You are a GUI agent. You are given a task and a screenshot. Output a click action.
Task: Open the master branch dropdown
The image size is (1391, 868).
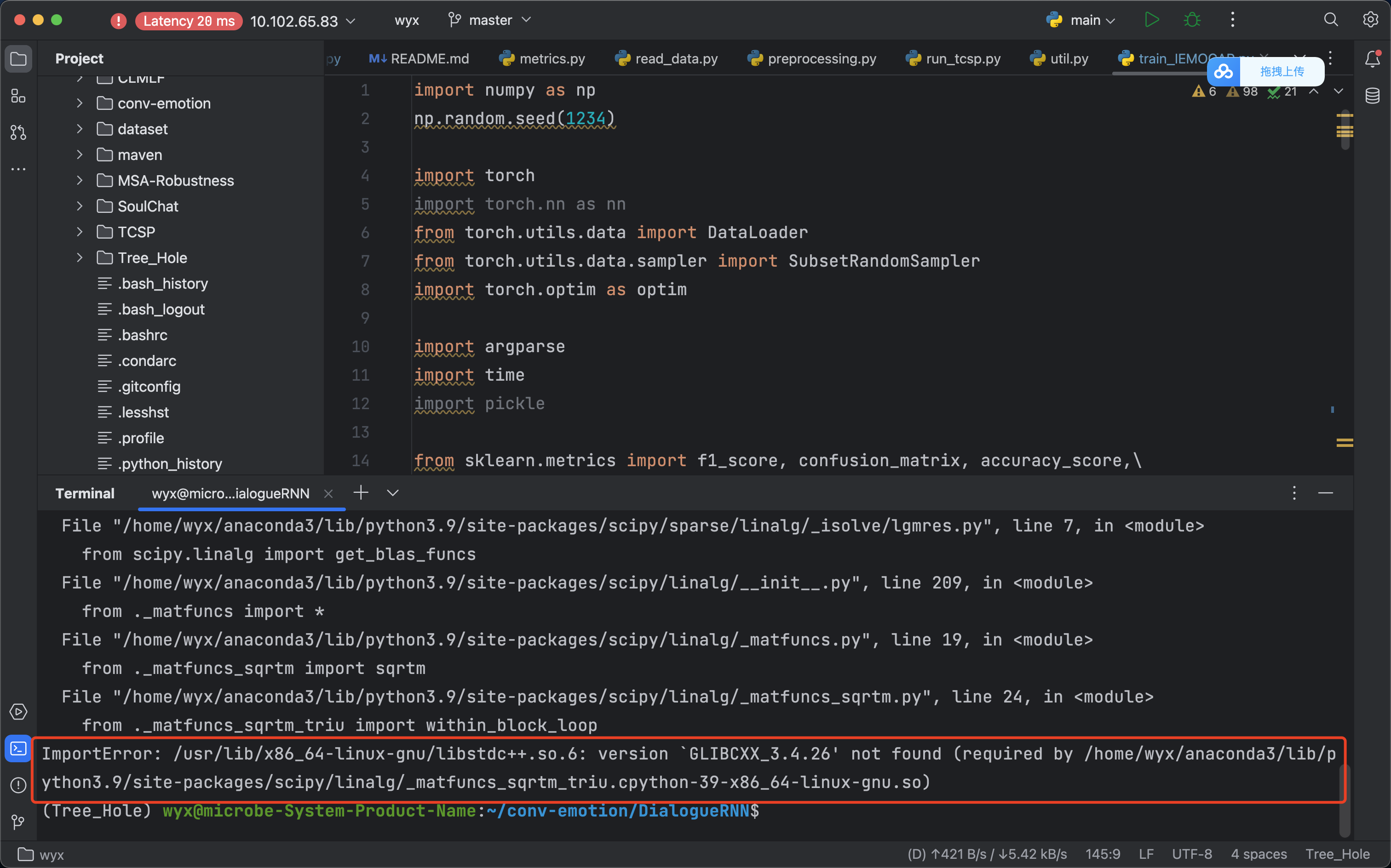(x=490, y=21)
